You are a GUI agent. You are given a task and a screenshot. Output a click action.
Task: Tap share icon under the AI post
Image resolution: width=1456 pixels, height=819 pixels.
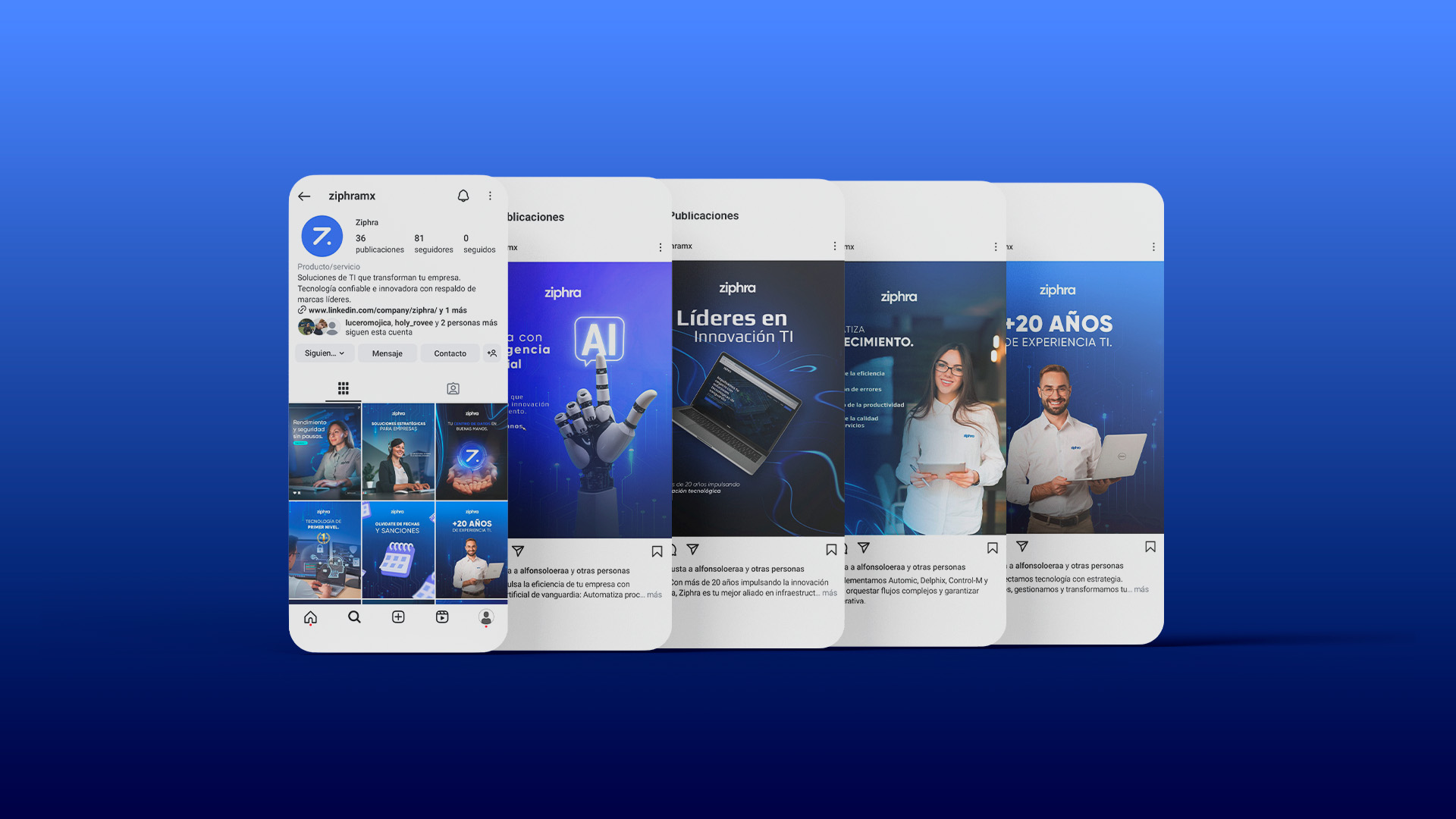(518, 551)
